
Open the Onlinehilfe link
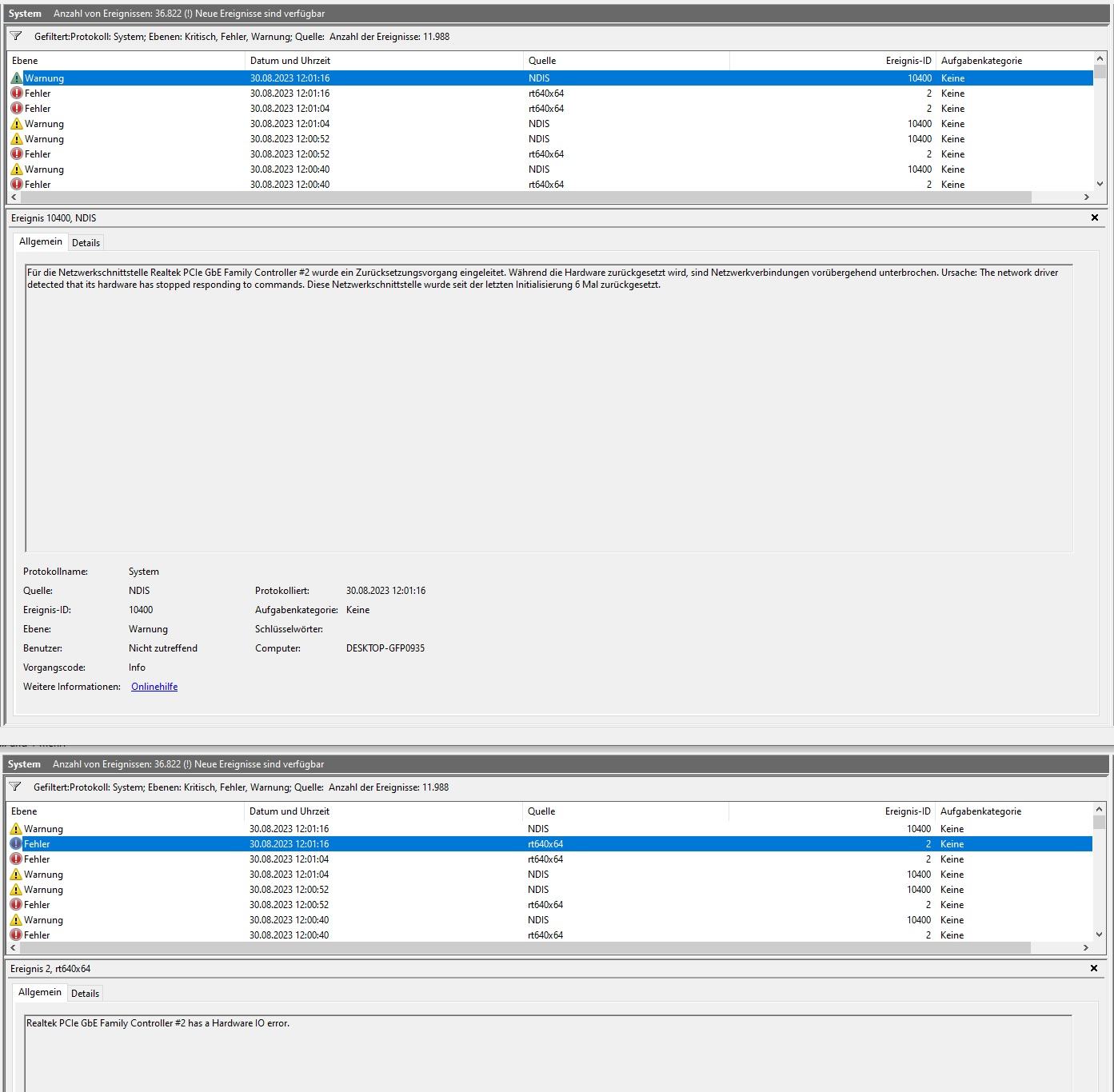[x=154, y=687]
